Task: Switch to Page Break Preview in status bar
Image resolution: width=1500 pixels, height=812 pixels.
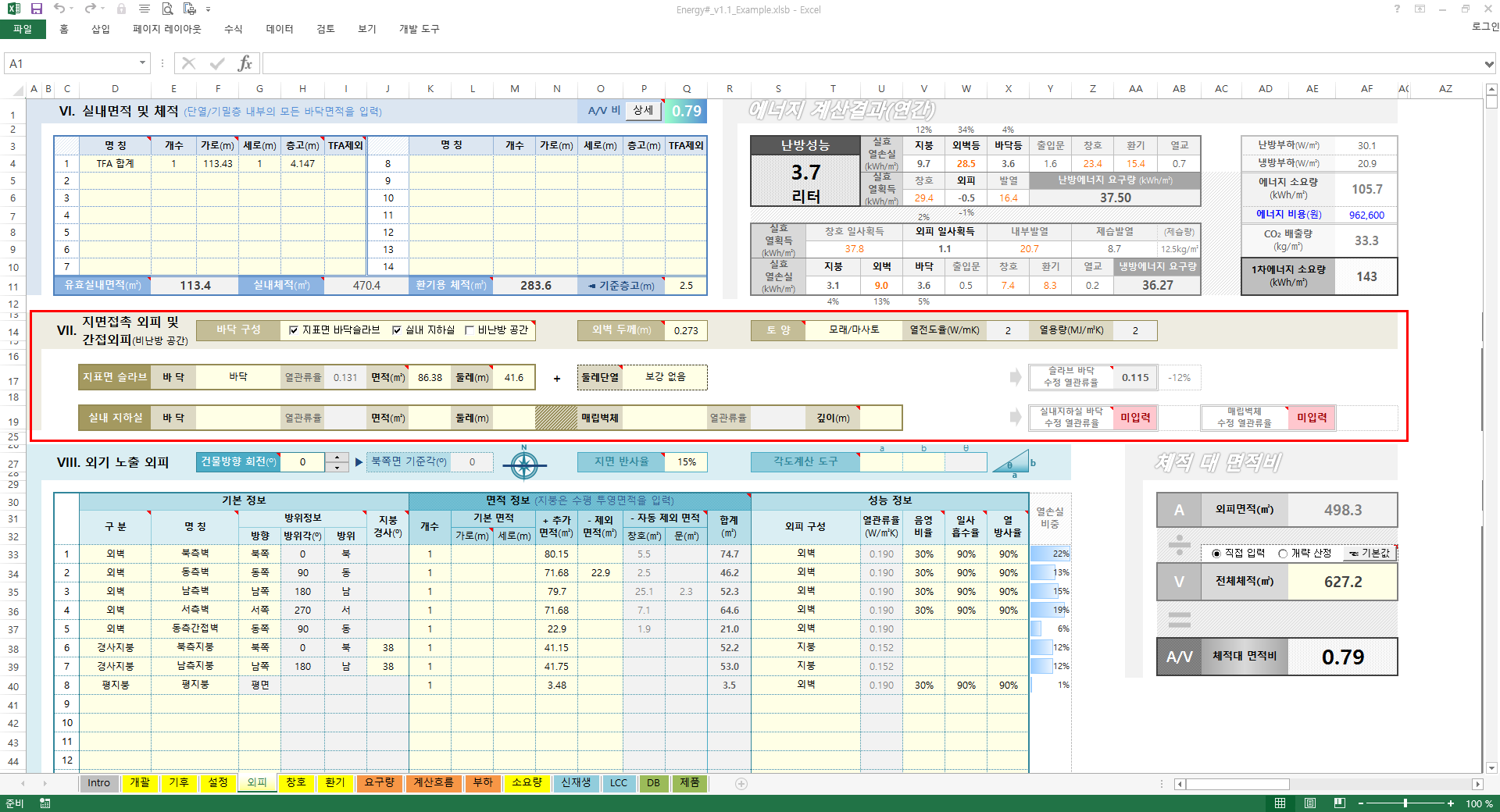Action: [1340, 803]
